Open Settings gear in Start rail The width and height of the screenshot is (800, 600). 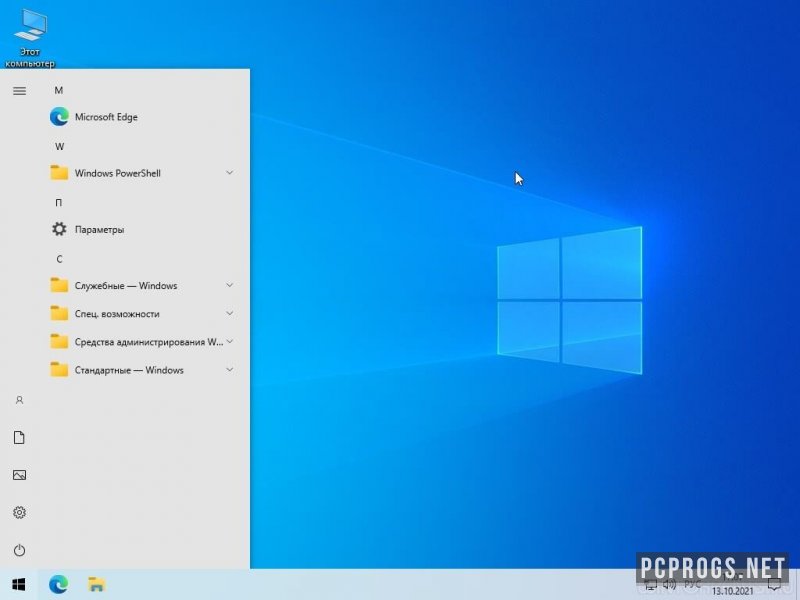coord(19,512)
